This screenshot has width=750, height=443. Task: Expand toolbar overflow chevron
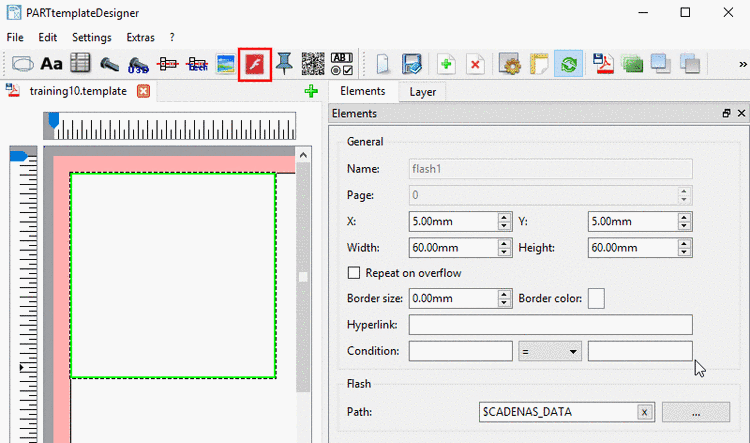pos(742,64)
